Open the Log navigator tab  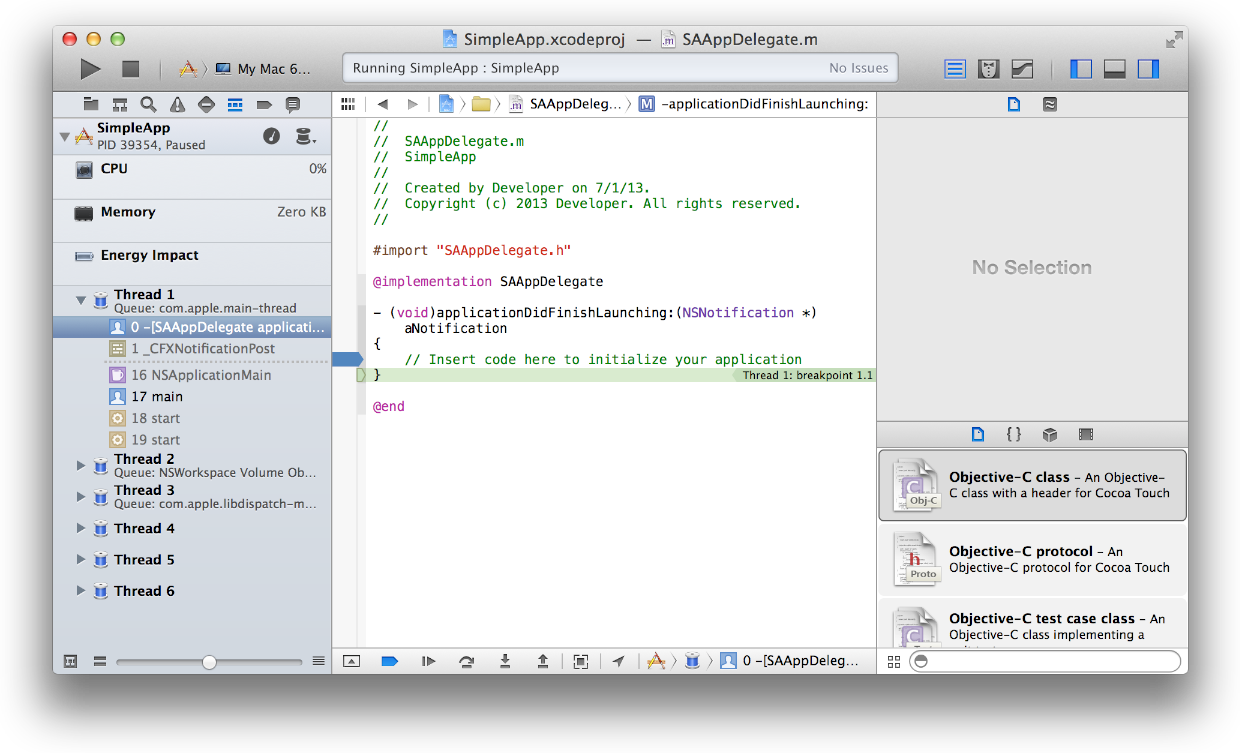coord(293,104)
